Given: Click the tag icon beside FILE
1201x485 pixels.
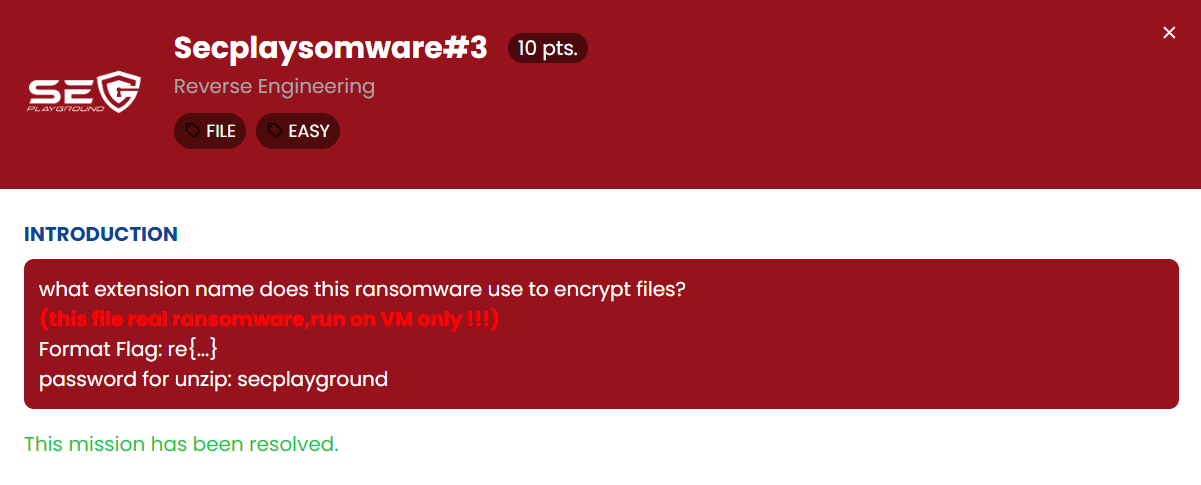Looking at the screenshot, I should pyautogui.click(x=192, y=131).
